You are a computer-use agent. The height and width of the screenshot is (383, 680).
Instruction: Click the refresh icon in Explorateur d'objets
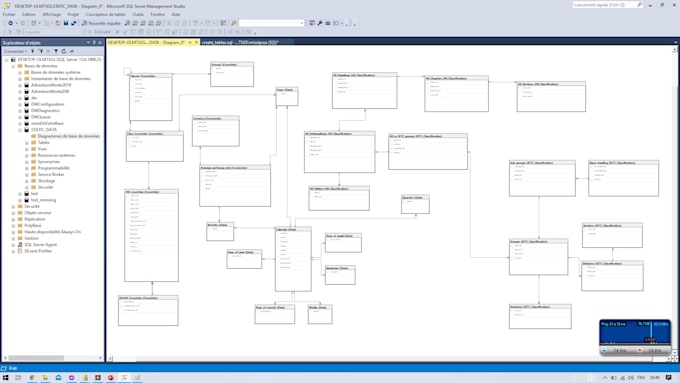point(64,51)
